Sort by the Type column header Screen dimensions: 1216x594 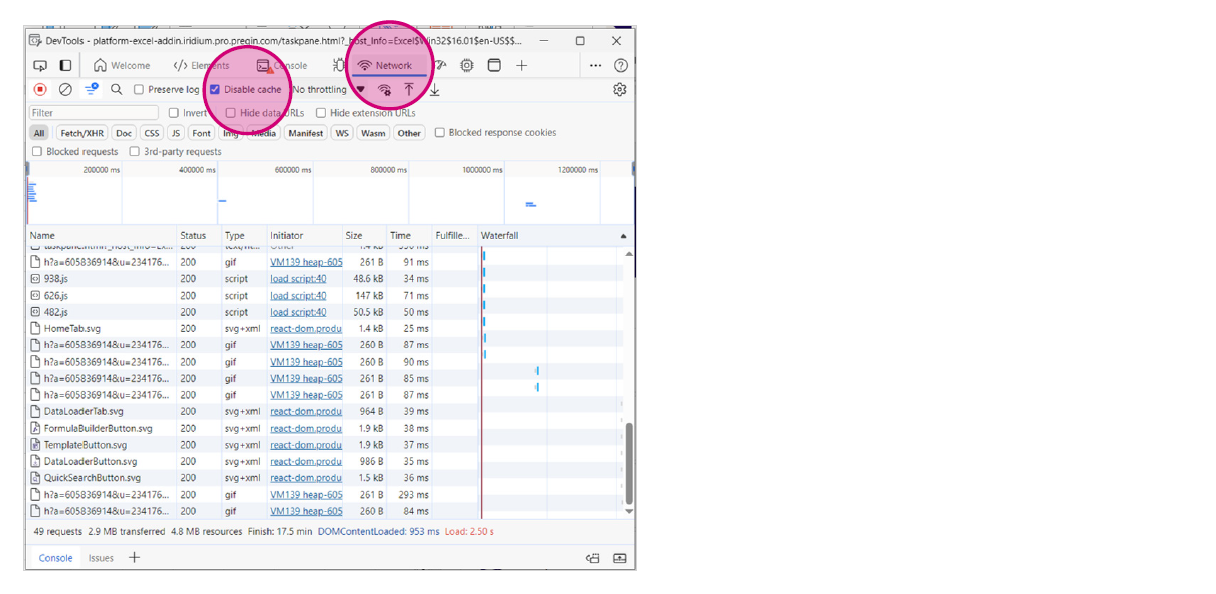(x=243, y=236)
